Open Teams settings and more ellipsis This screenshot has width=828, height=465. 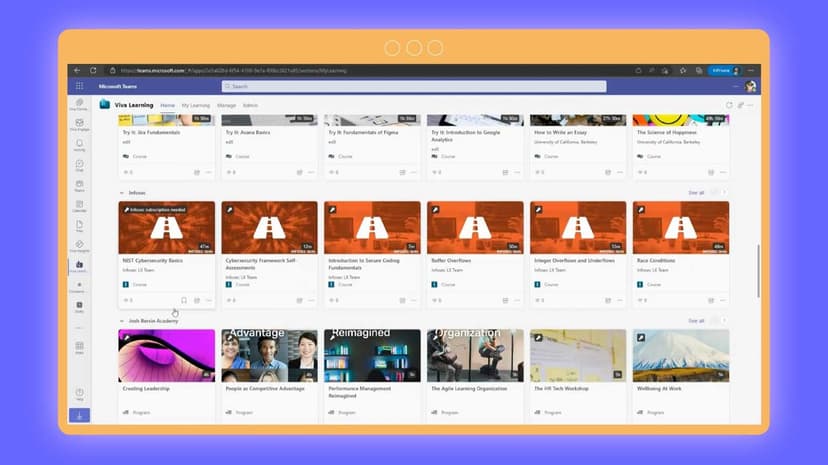(735, 86)
